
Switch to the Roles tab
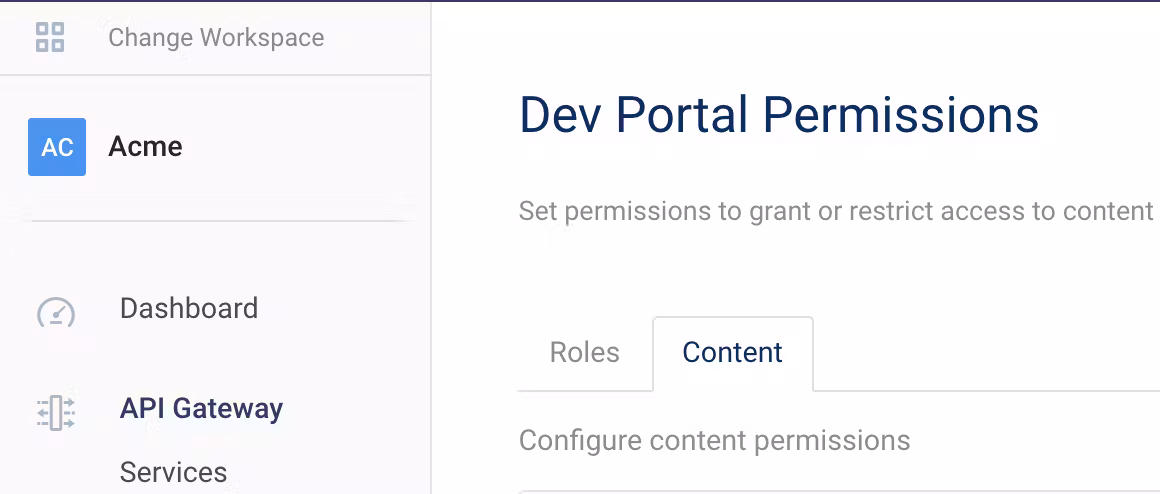tap(585, 353)
